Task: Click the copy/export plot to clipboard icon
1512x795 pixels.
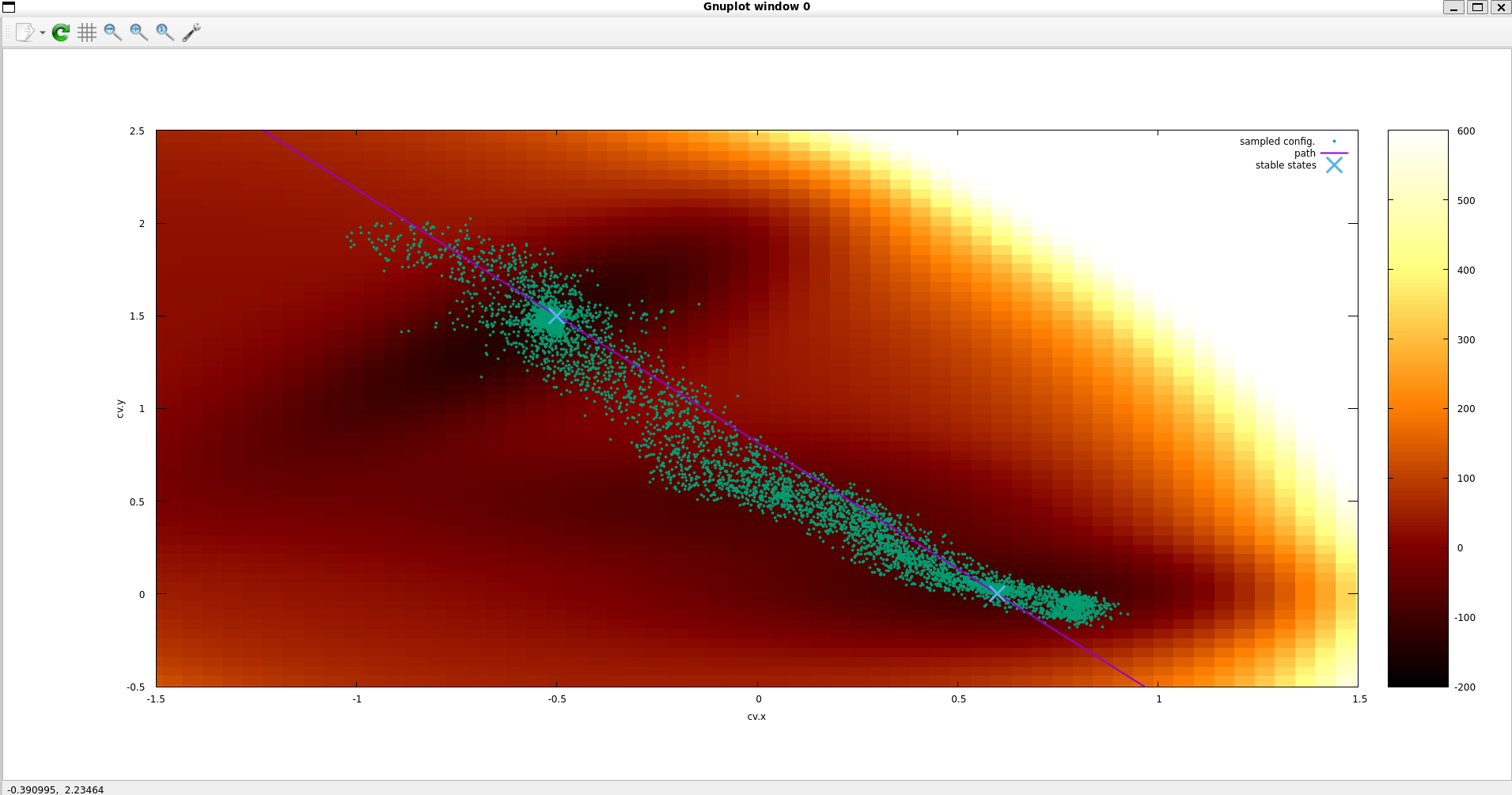Action: pyautogui.click(x=25, y=32)
